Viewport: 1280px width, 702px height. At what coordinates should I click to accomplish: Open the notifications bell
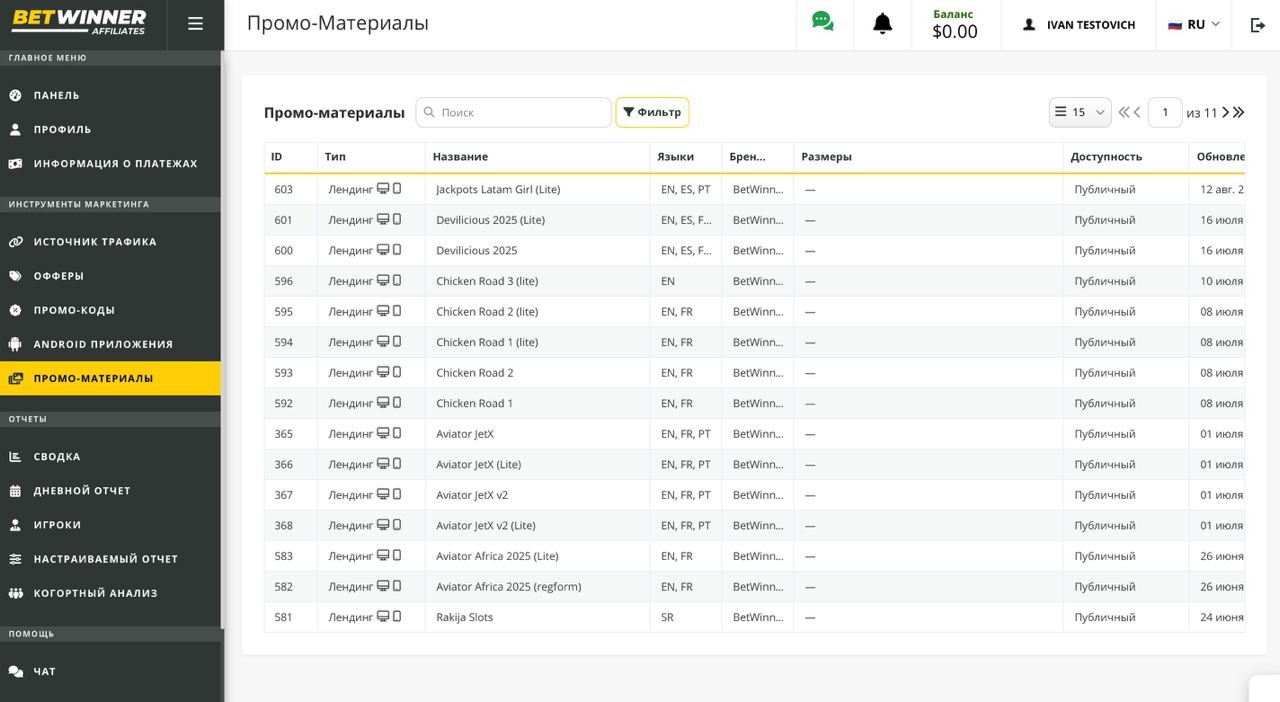(882, 24)
